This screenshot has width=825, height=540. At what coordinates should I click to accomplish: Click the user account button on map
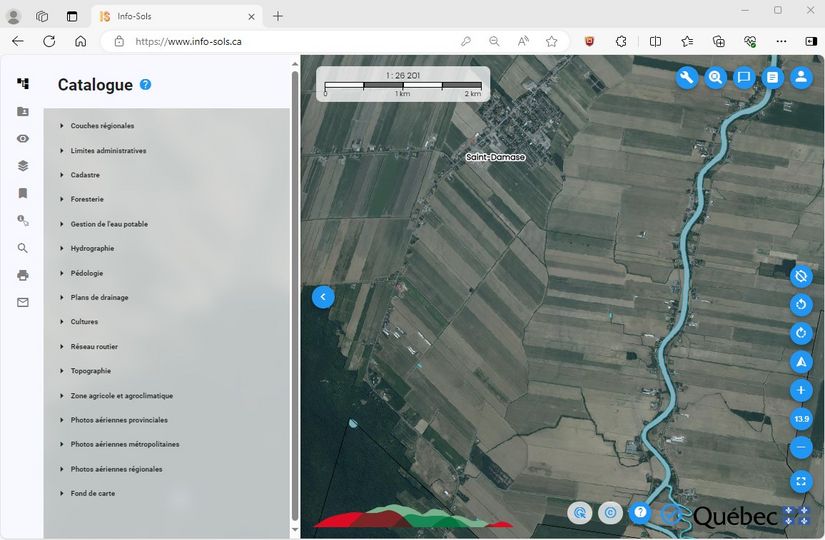point(801,78)
